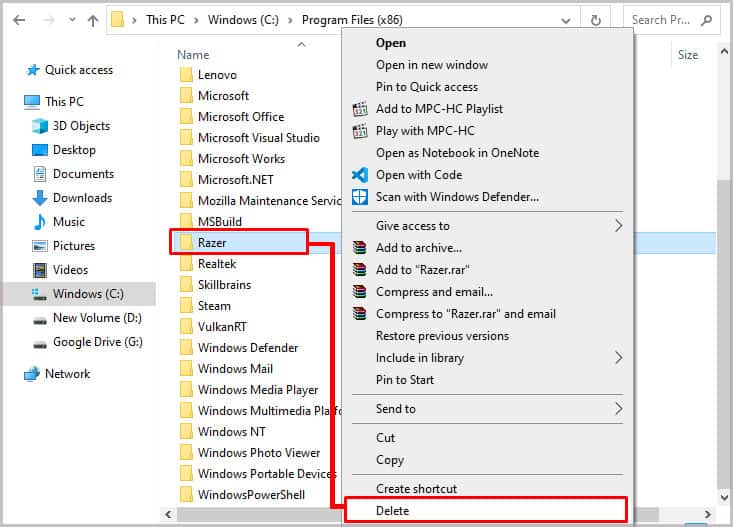Image resolution: width=733 pixels, height=527 pixels.
Task: Click MPC-HC icon beside Play with MPC-HC
Action: pos(359,131)
